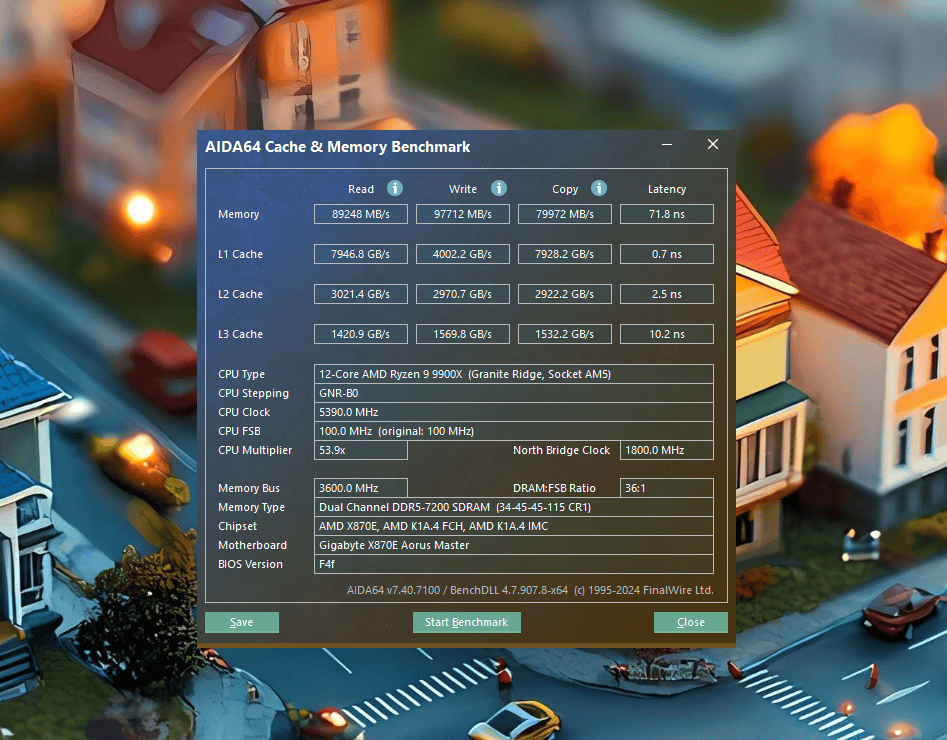Image resolution: width=947 pixels, height=740 pixels.
Task: Click Memory Type field DDR5-7200 SDRAM
Action: pos(514,507)
